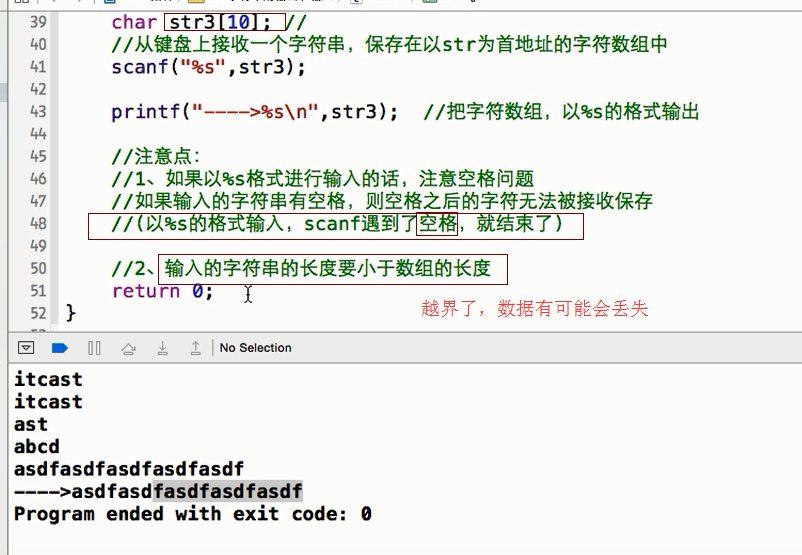Click the console input line asdfasdfasdfasdfasdf
This screenshot has height=555, width=802.
point(129,469)
